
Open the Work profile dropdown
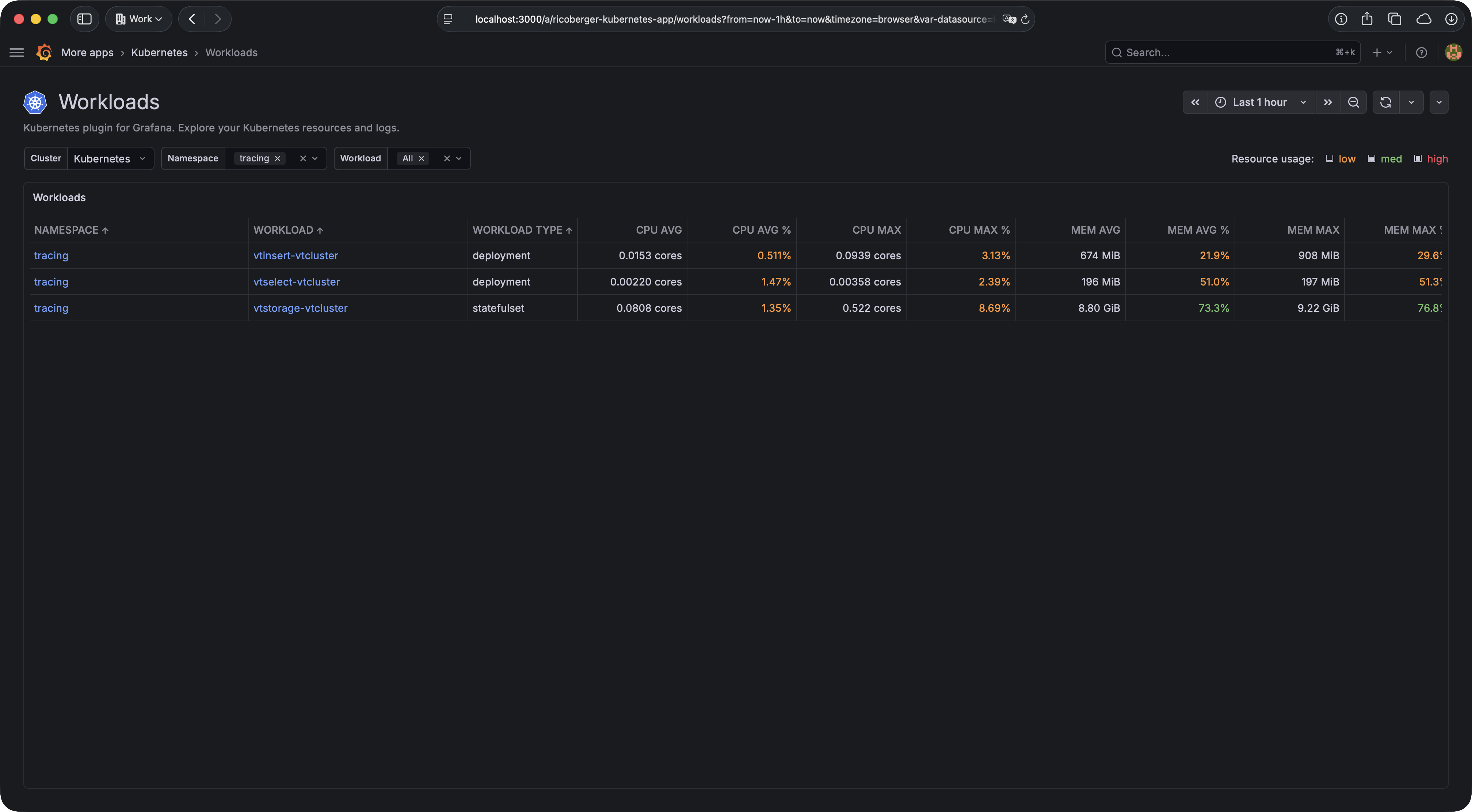pyautogui.click(x=139, y=19)
